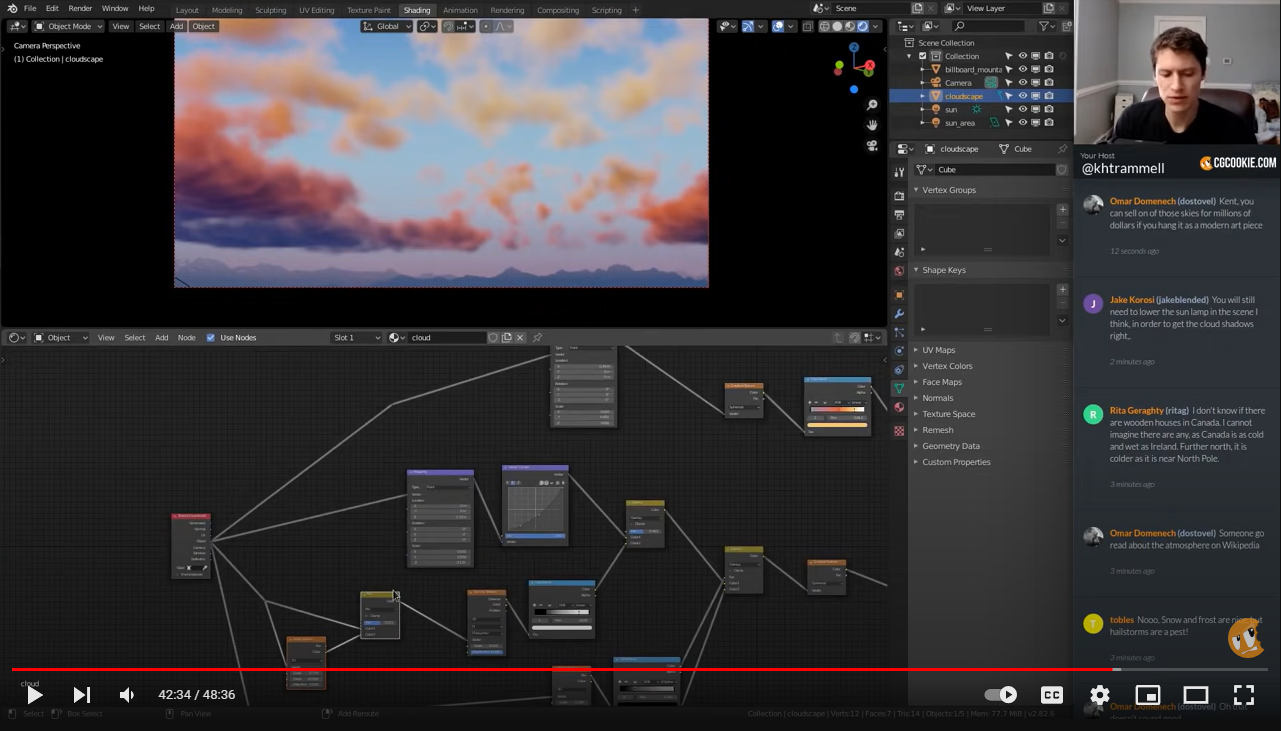Toggle billboard_mountain selectable arrow icon

(x=1009, y=69)
